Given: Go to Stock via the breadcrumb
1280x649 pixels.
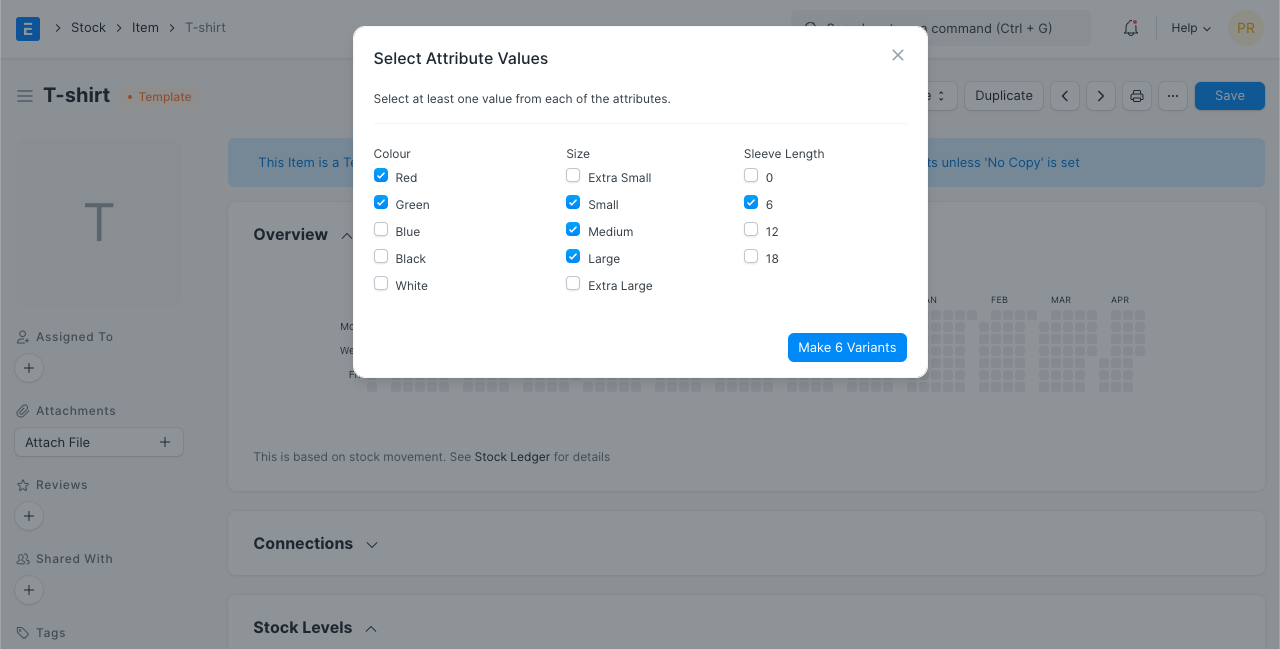Looking at the screenshot, I should (x=88, y=27).
